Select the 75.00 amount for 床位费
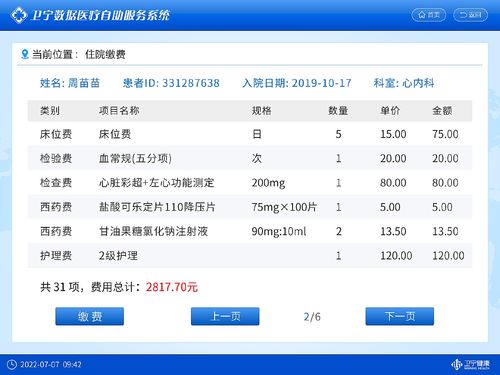500x375 pixels. coord(445,134)
